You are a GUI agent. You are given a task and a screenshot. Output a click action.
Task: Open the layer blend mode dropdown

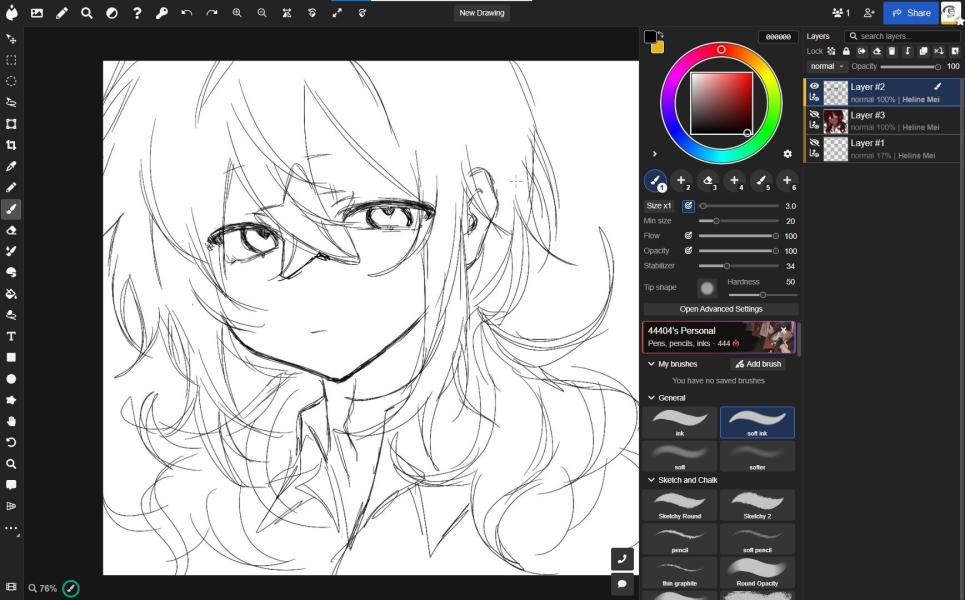[827, 66]
